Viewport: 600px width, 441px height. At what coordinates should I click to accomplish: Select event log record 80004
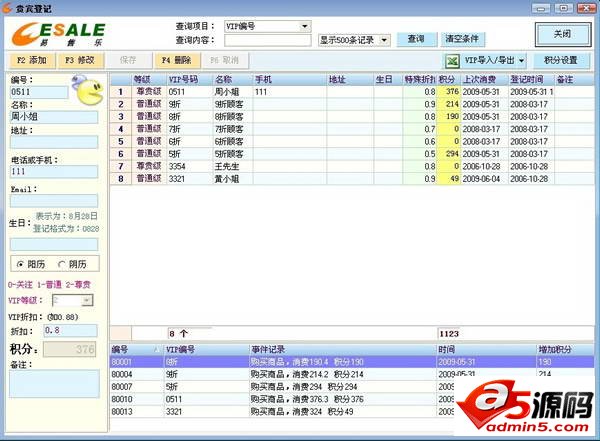(352, 374)
